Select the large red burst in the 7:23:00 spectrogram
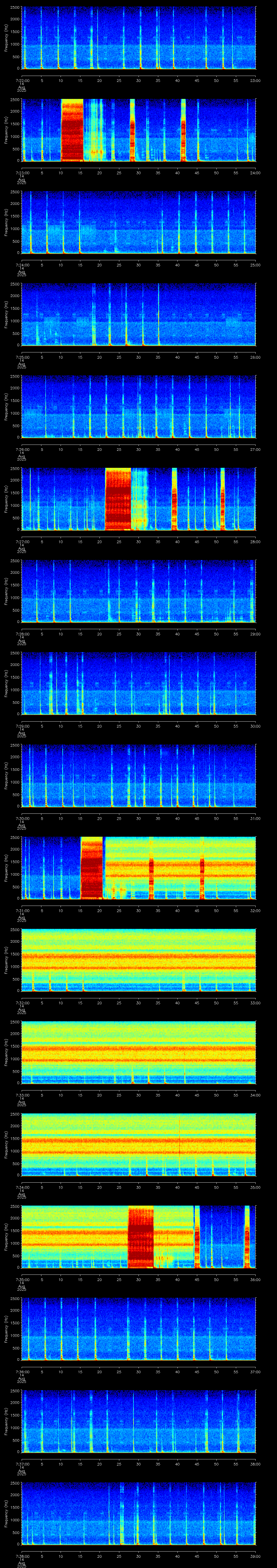Screen dimensions: 277x1568 click(72, 130)
